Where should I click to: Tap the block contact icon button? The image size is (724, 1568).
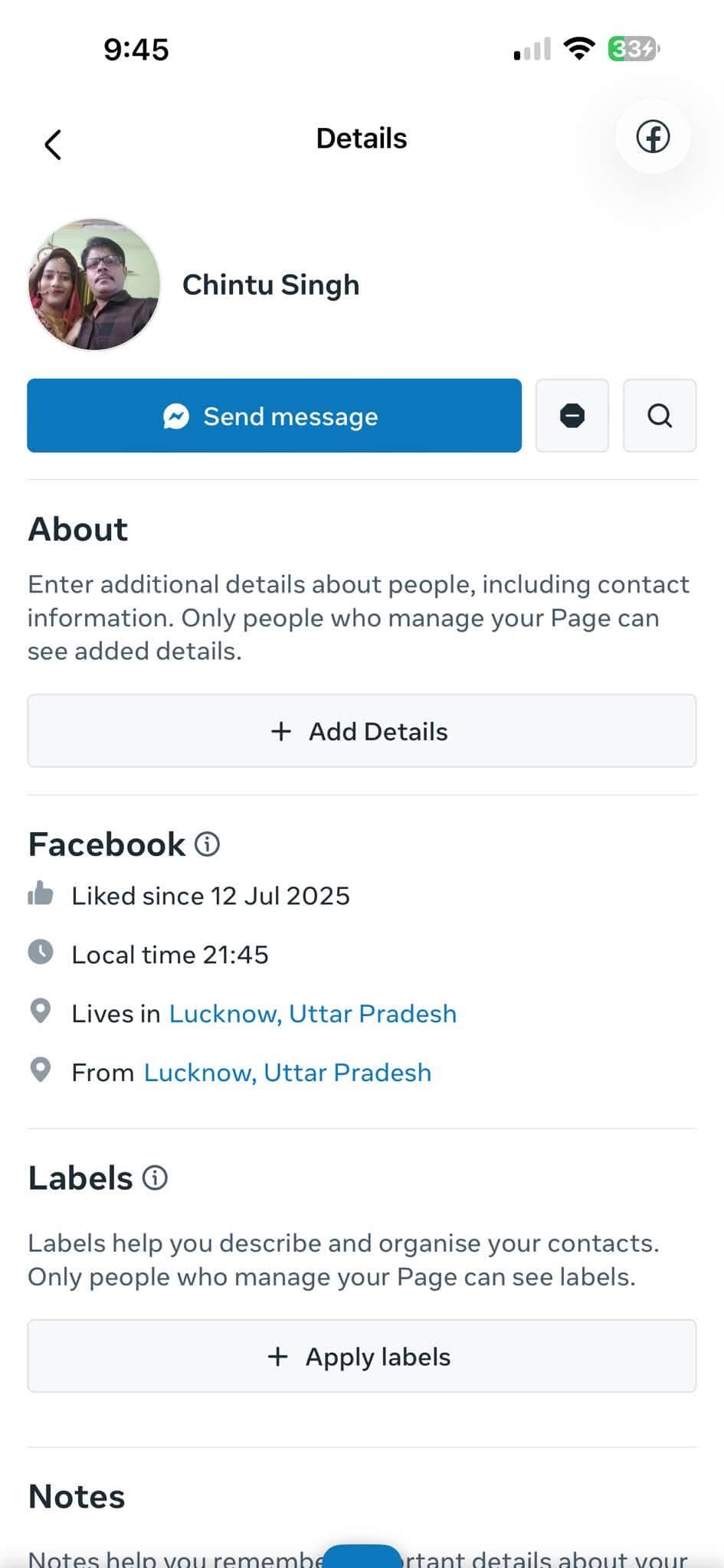(572, 416)
